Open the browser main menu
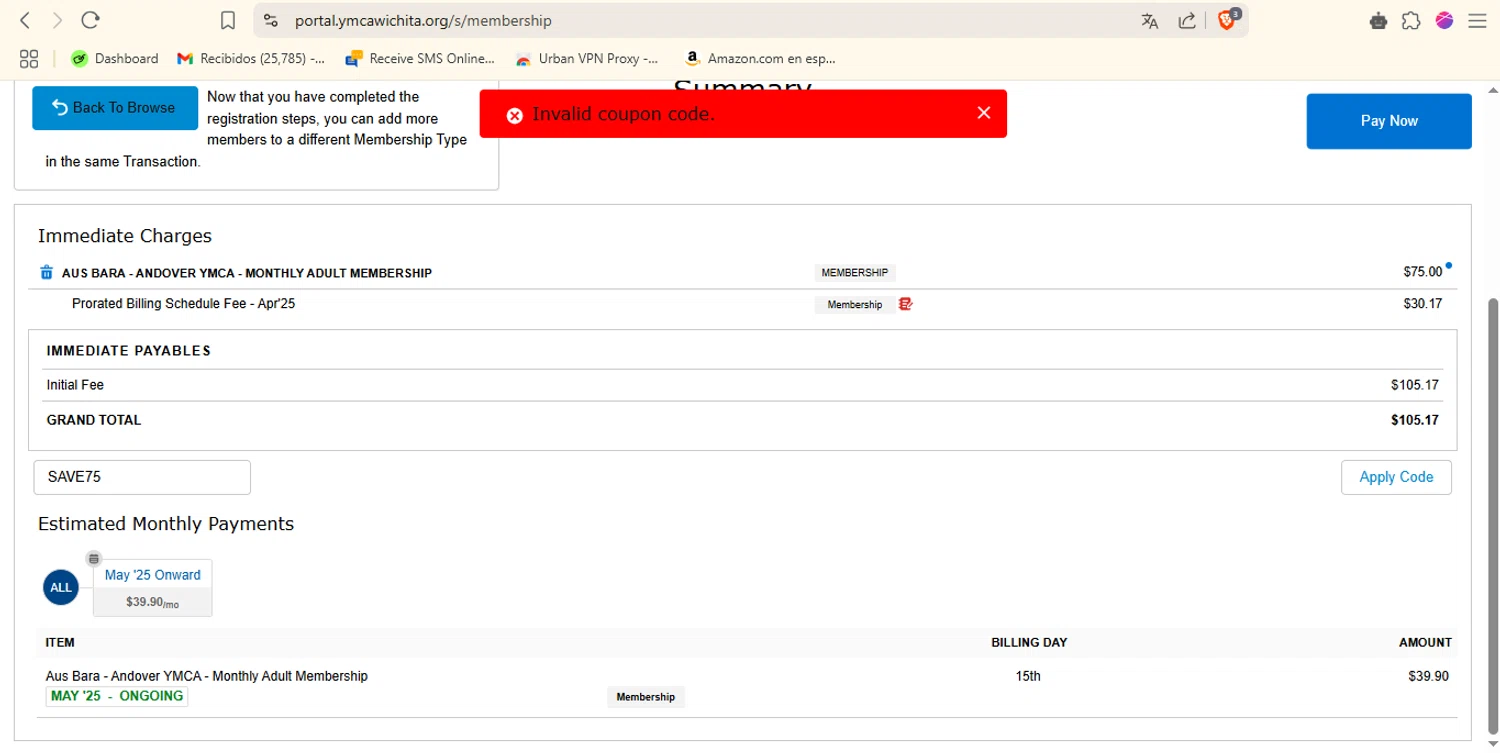The height and width of the screenshot is (753, 1500). click(x=1477, y=20)
